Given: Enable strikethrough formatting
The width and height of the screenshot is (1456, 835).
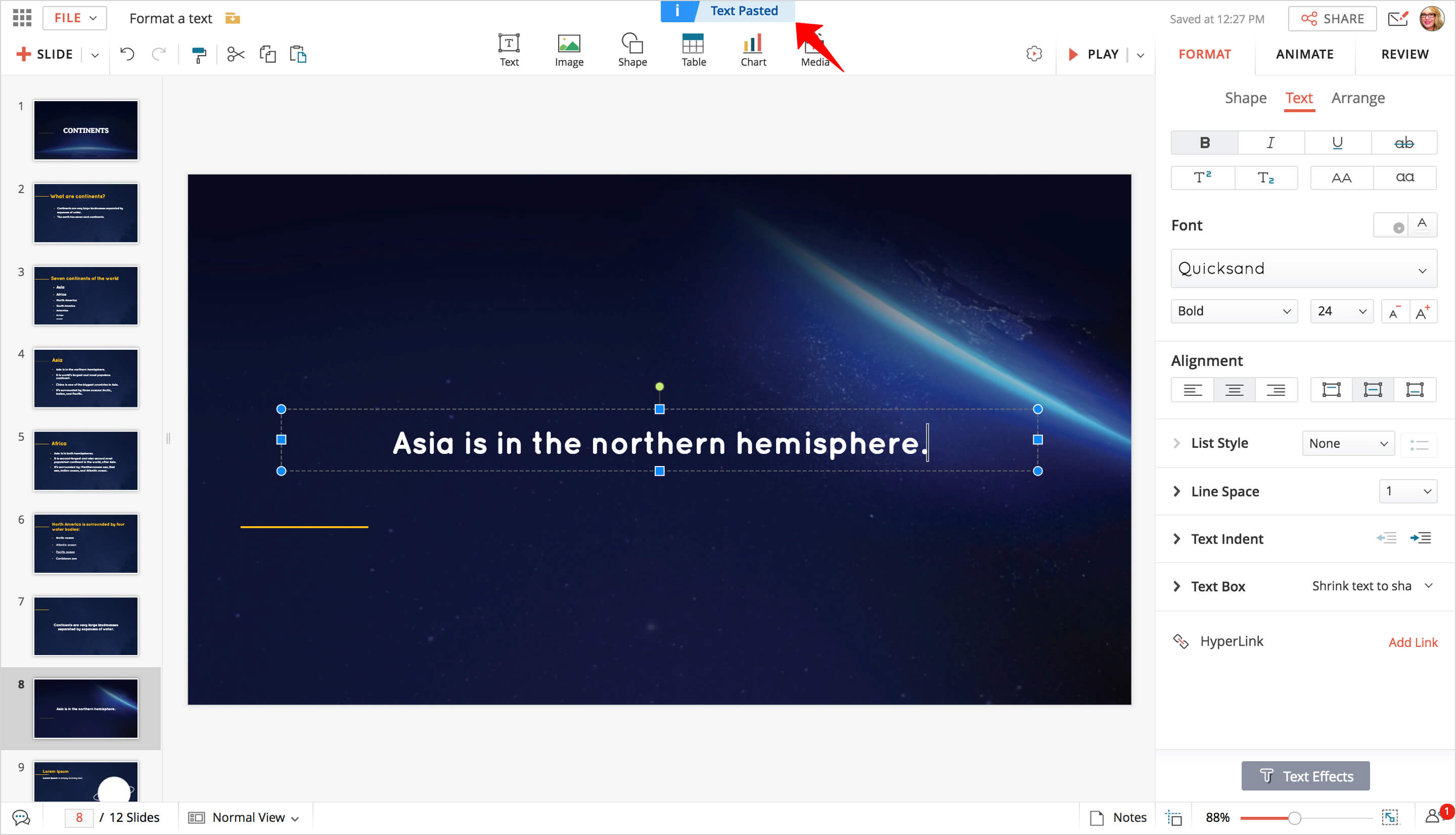Looking at the screenshot, I should point(1403,143).
